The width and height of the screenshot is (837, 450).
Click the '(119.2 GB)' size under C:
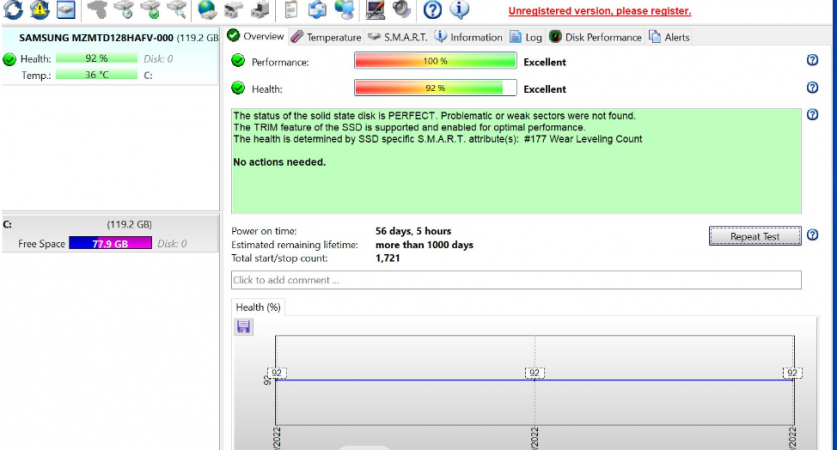[x=129, y=224]
